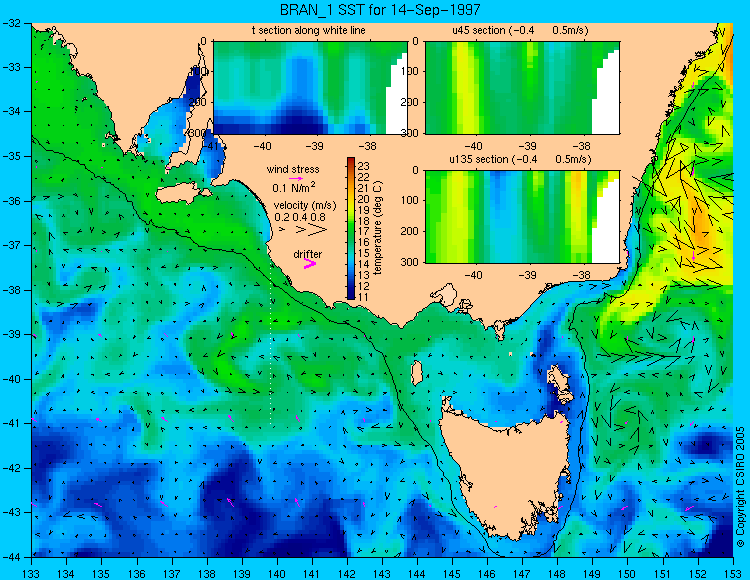Click latitude label -36 on main left axis

11,201
